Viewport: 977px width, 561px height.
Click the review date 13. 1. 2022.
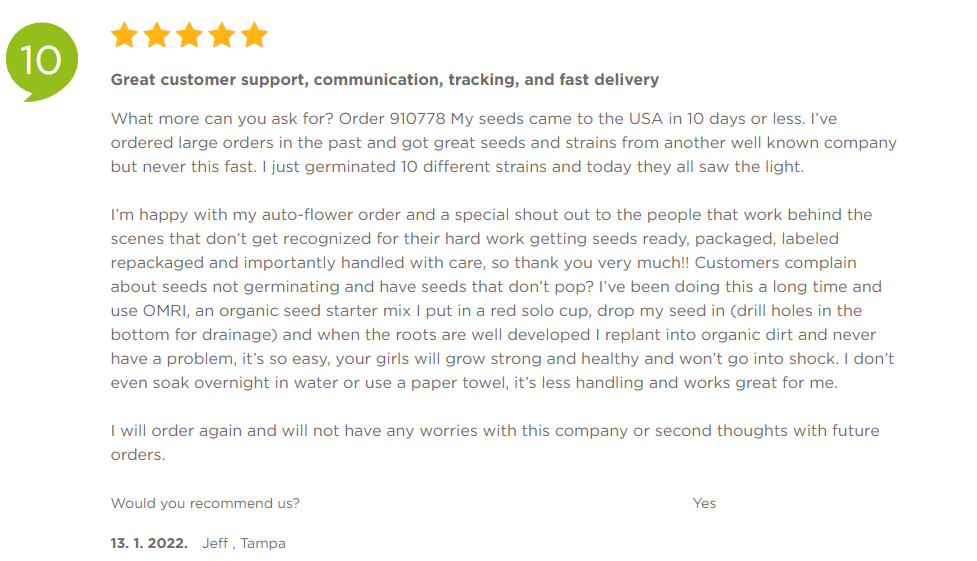coord(149,543)
